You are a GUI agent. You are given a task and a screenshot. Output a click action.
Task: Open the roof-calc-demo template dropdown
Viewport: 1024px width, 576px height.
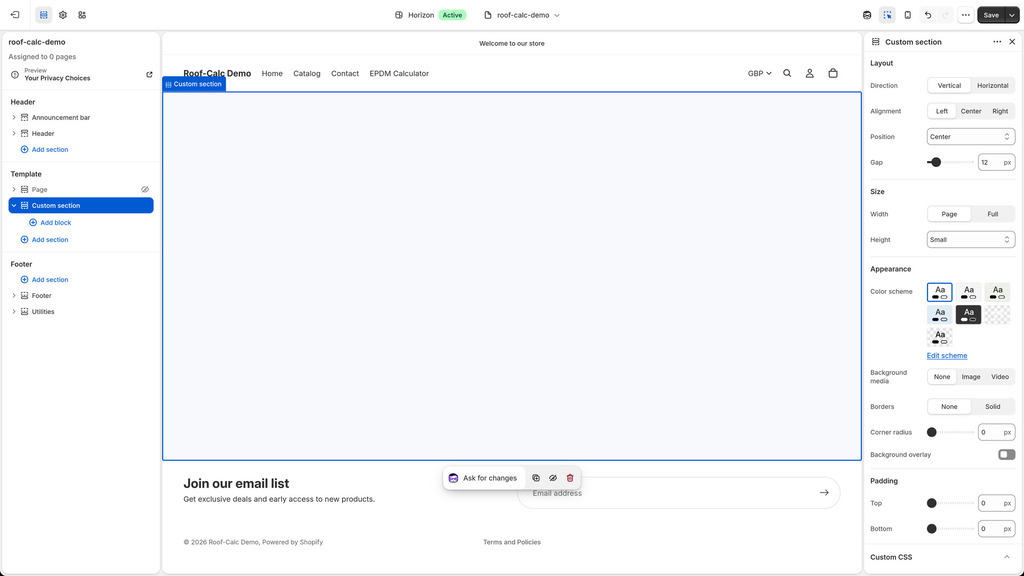[x=522, y=15]
